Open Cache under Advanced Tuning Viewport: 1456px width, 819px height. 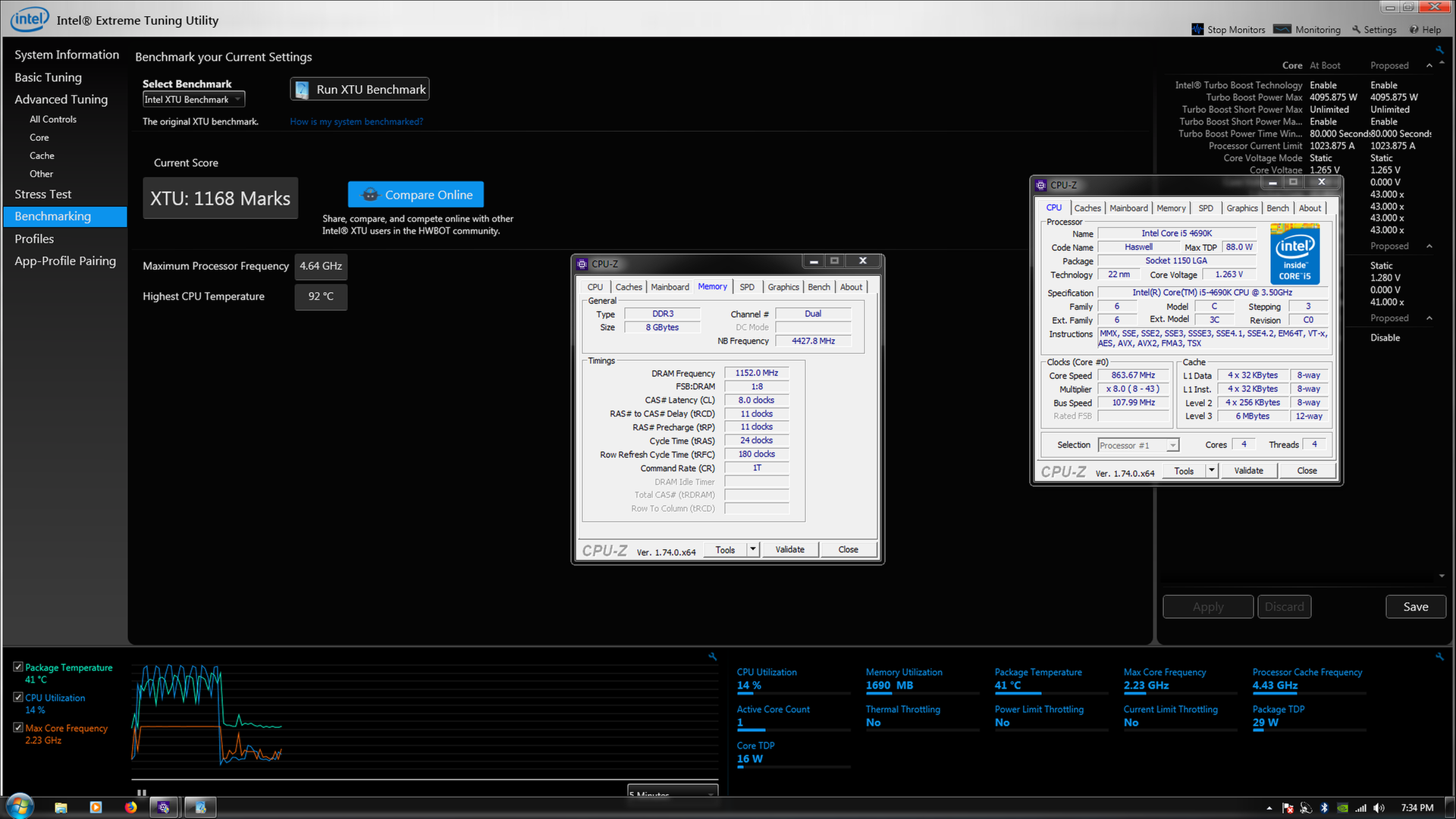click(42, 156)
